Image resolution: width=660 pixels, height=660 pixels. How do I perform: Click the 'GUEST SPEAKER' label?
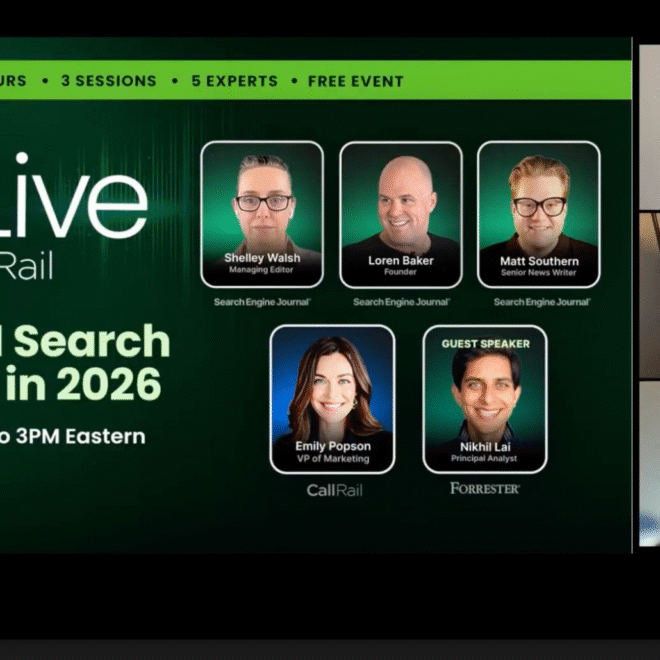click(x=485, y=344)
